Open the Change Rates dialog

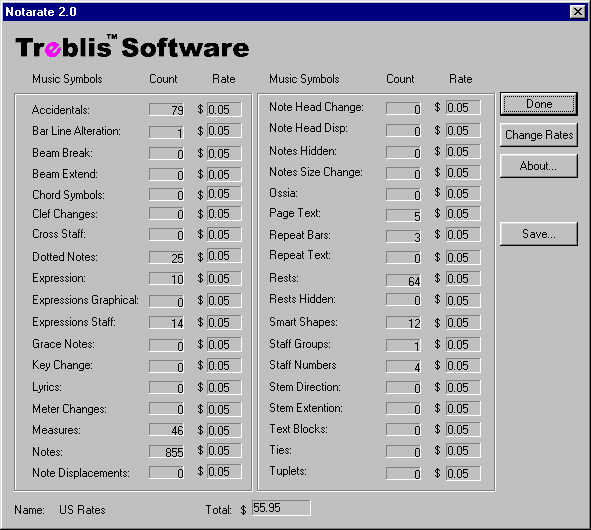539,135
